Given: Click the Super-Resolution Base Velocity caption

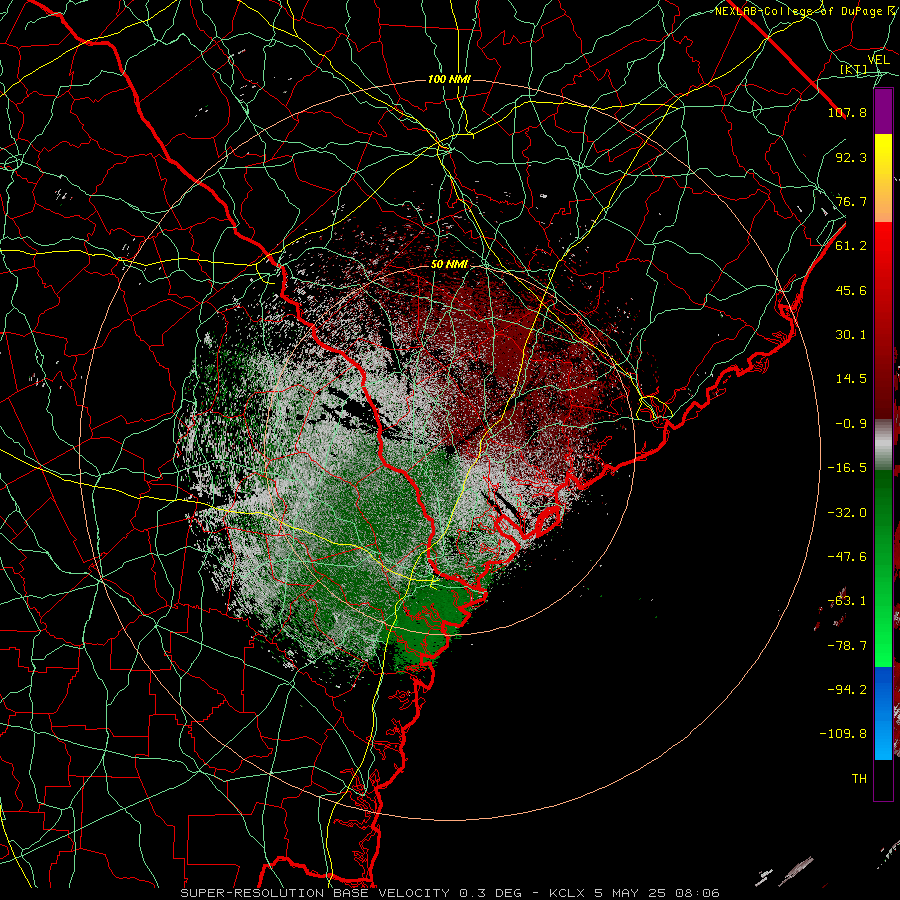Looking at the screenshot, I should [x=450, y=893].
